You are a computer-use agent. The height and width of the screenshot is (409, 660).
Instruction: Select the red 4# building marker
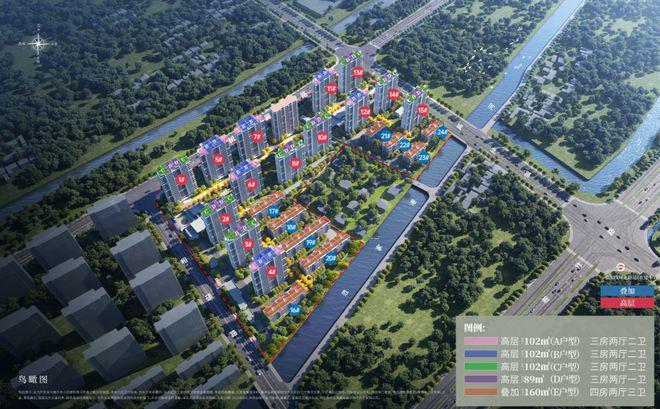point(271,272)
